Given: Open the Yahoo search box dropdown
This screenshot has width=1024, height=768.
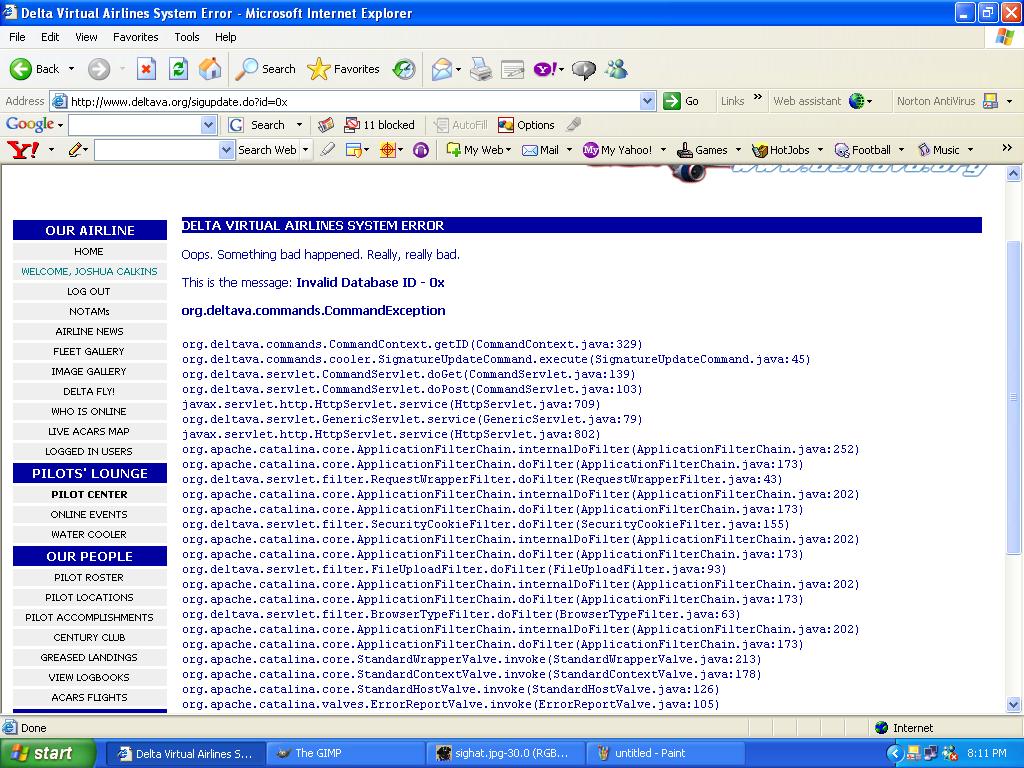Looking at the screenshot, I should click(226, 150).
